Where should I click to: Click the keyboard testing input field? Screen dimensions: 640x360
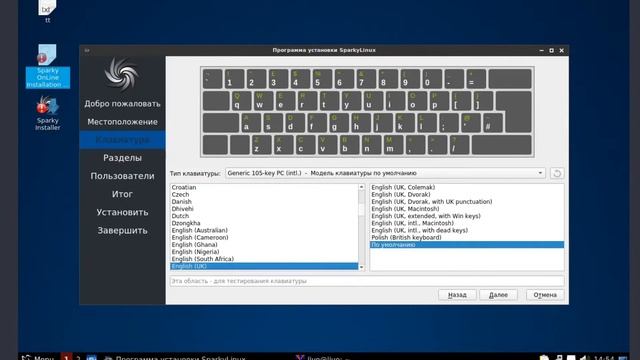pyautogui.click(x=367, y=281)
